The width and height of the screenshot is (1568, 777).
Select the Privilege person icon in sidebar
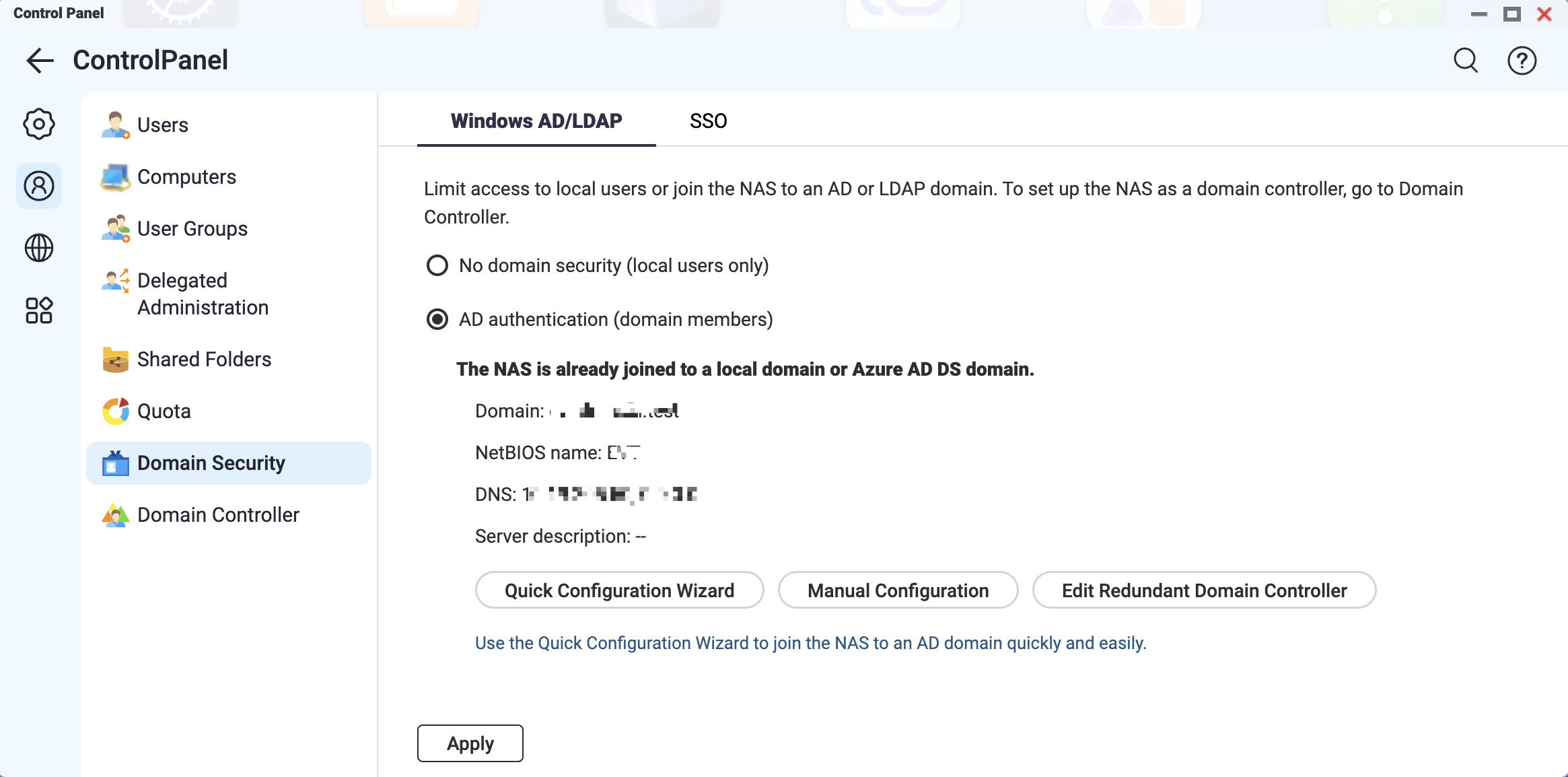tap(39, 186)
